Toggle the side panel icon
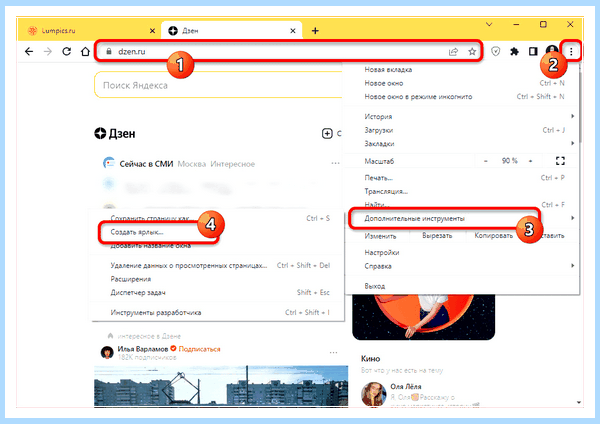This screenshot has height=424, width=600. point(533,51)
